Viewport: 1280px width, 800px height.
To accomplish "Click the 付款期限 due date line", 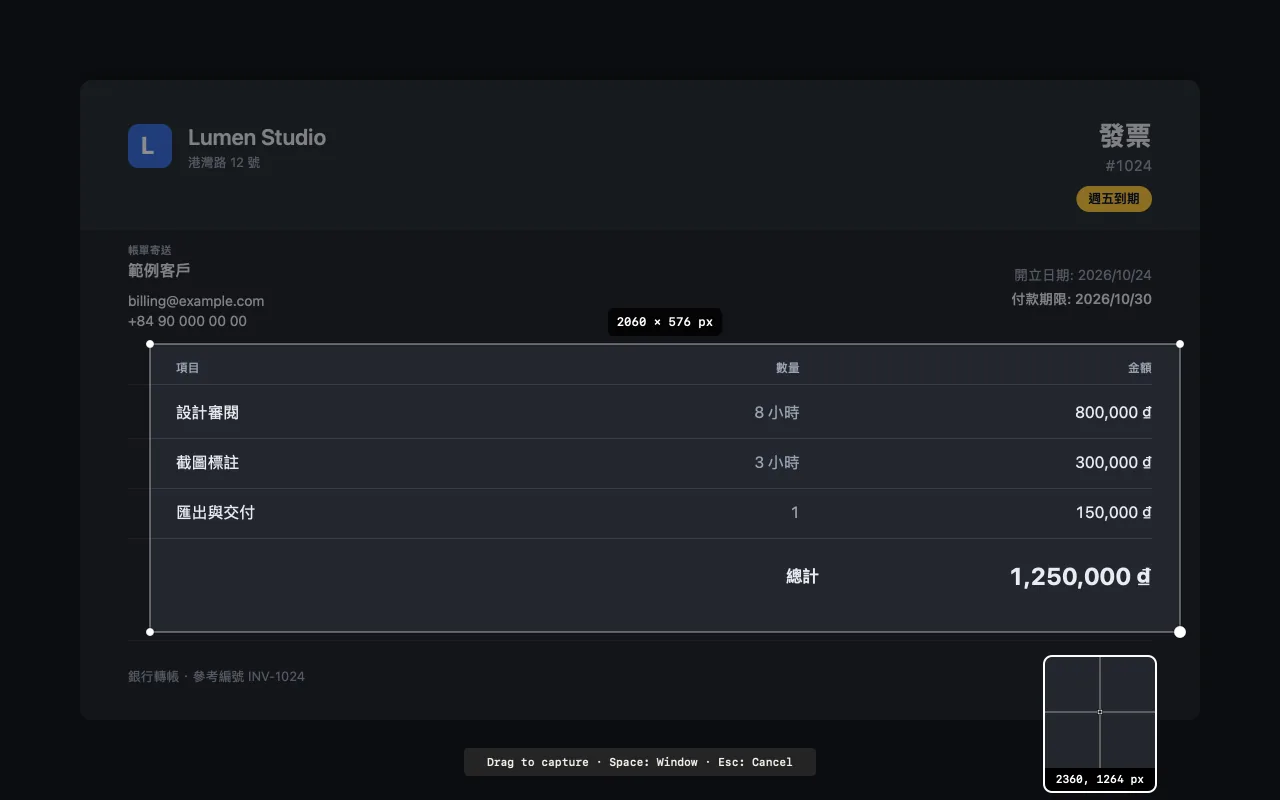I will click(x=1081, y=299).
